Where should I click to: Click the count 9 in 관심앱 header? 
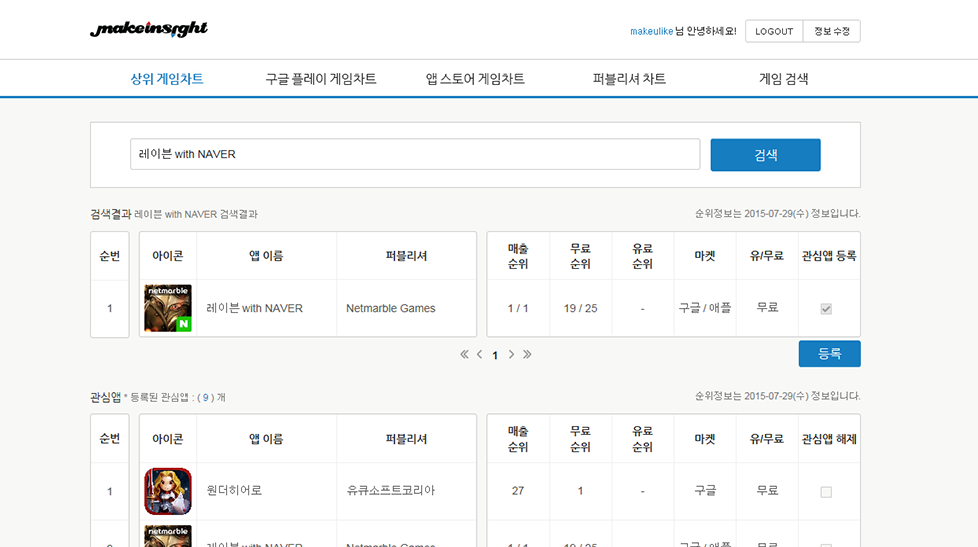point(205,397)
